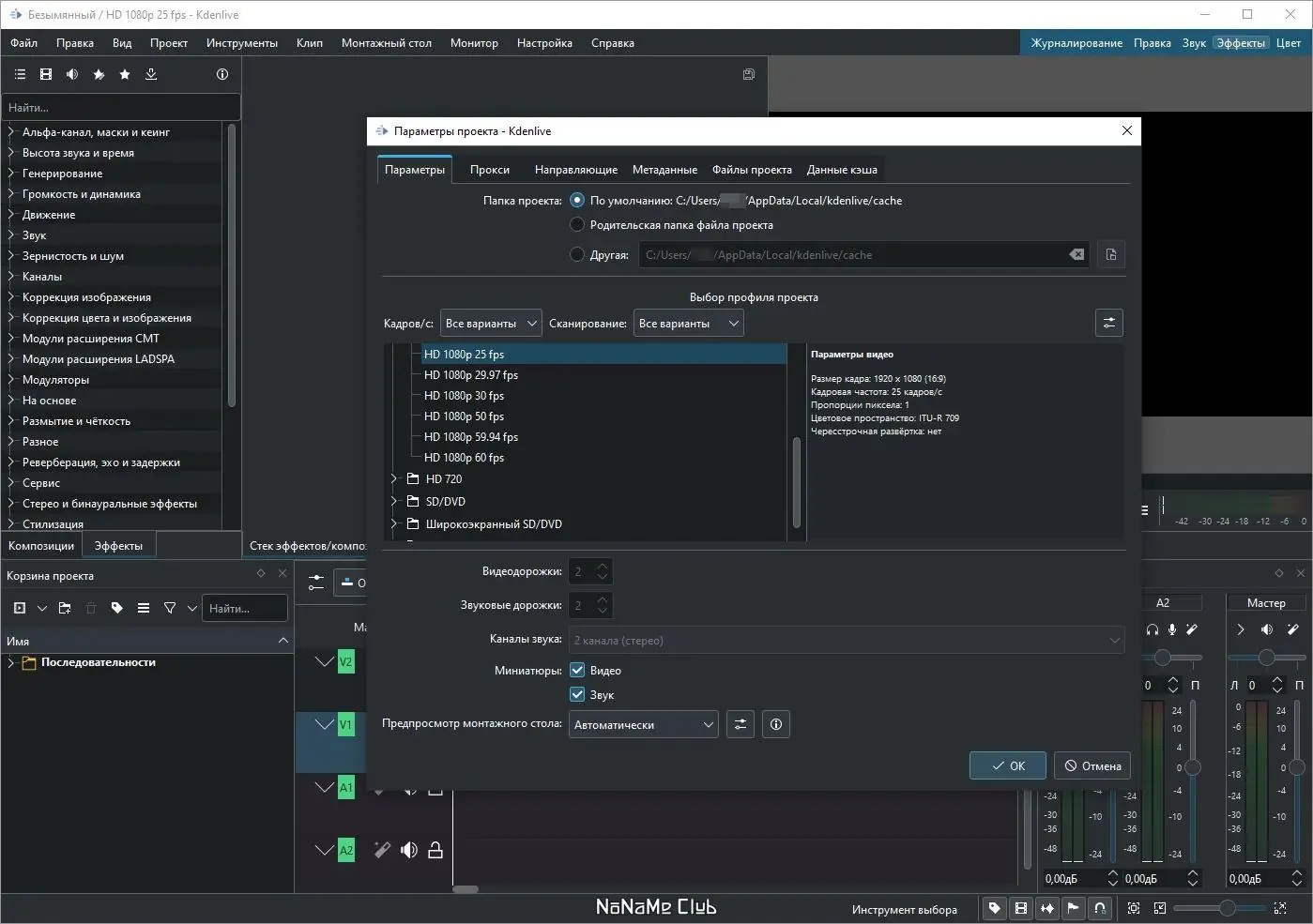
Task: Open the tag icon in the project bin
Action: (x=117, y=608)
